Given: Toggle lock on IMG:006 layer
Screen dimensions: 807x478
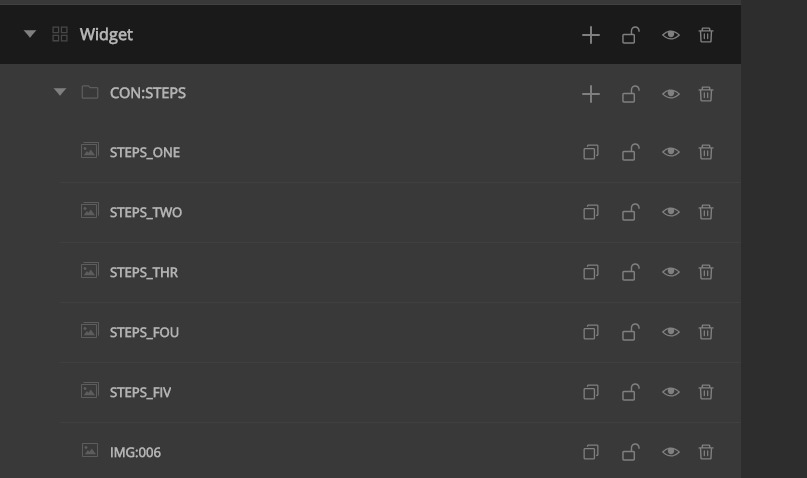Looking at the screenshot, I should (631, 452).
